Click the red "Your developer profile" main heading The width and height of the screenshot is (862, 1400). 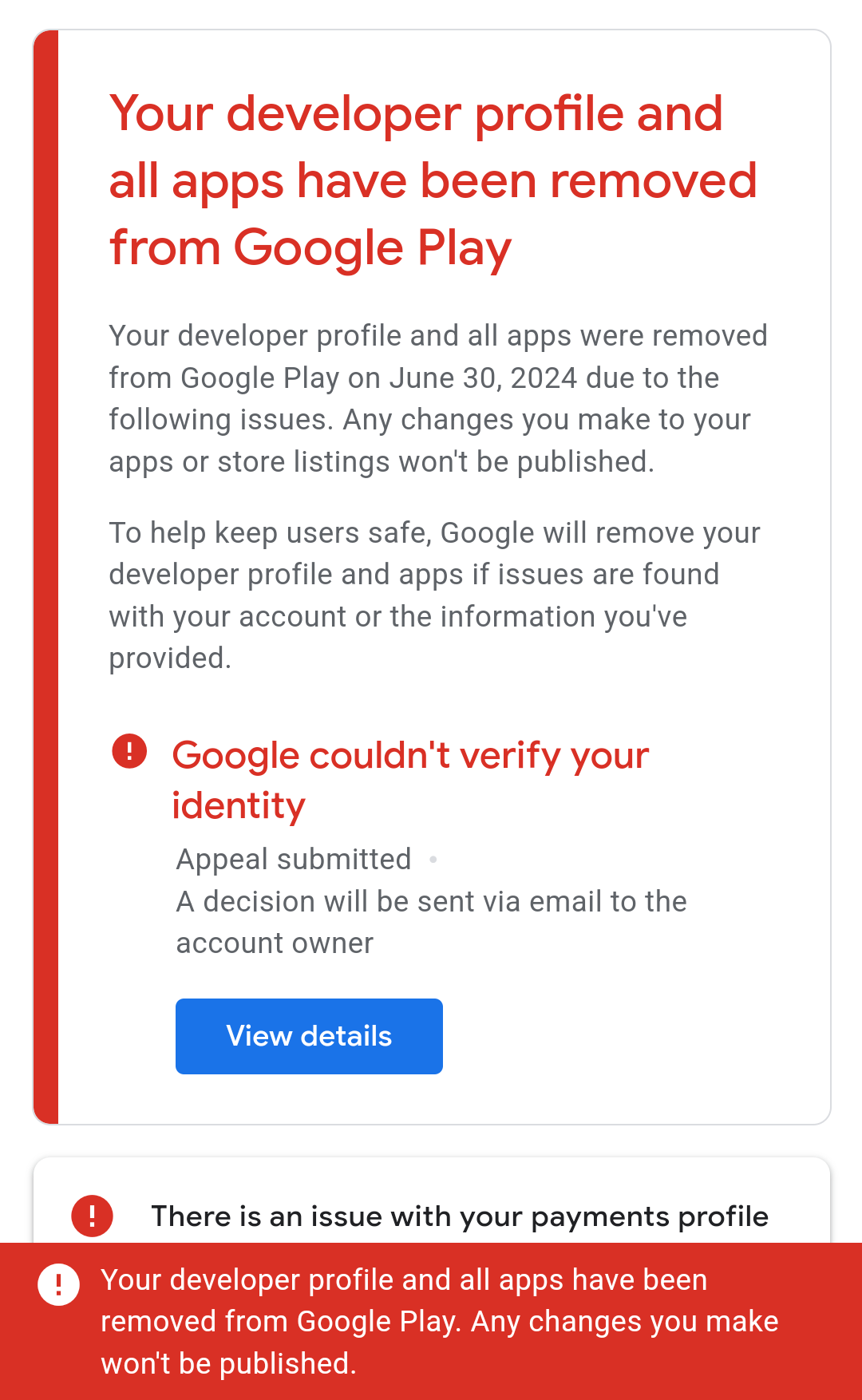tap(416, 113)
